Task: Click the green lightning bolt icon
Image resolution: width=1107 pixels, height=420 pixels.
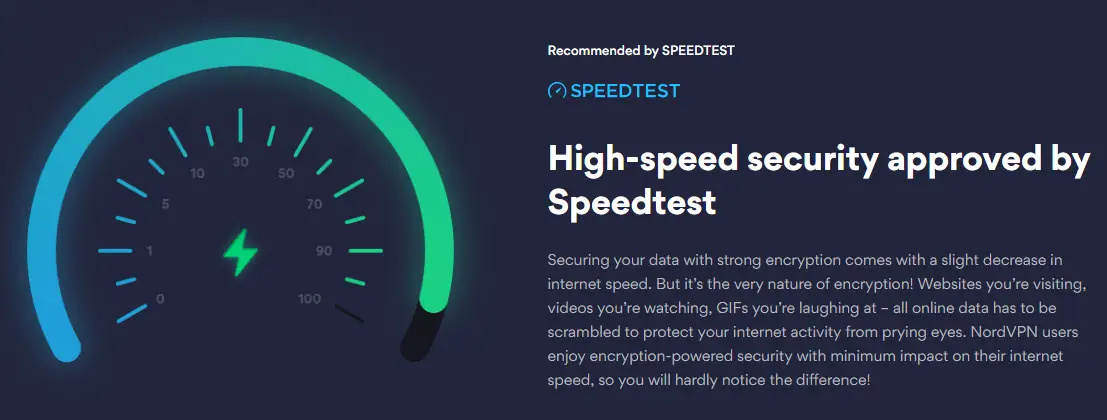Action: point(241,252)
